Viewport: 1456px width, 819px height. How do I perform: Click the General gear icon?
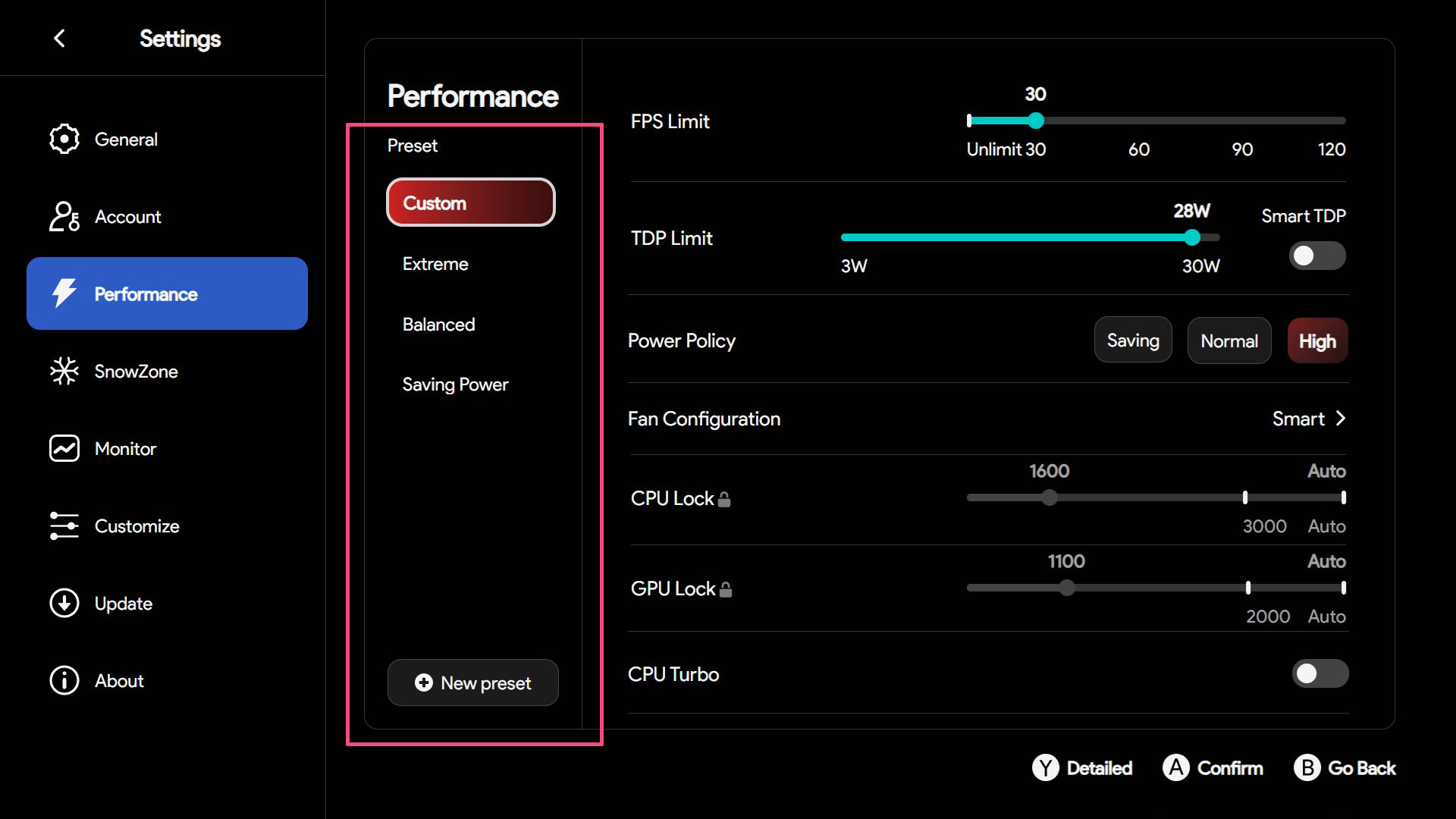coord(64,139)
